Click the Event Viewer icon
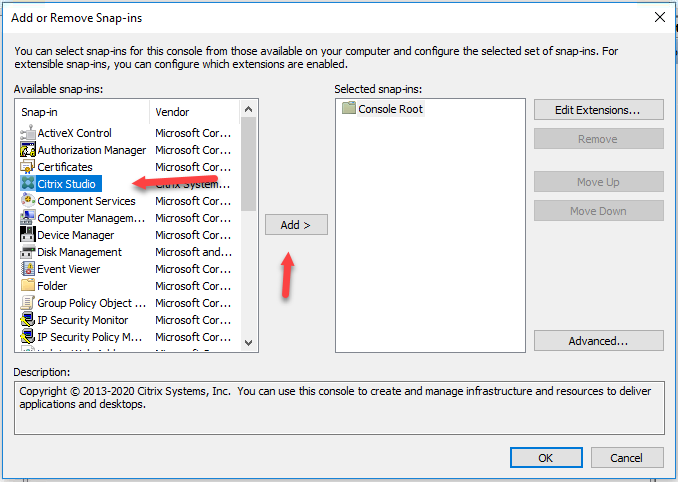The width and height of the screenshot is (678, 482). pos(28,269)
